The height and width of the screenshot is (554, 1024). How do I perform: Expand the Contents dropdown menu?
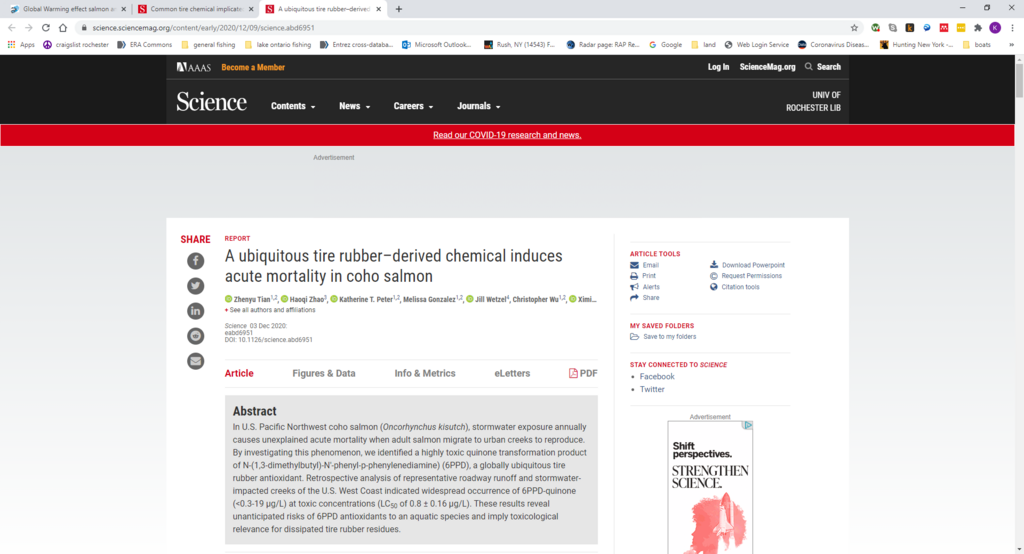coord(293,106)
